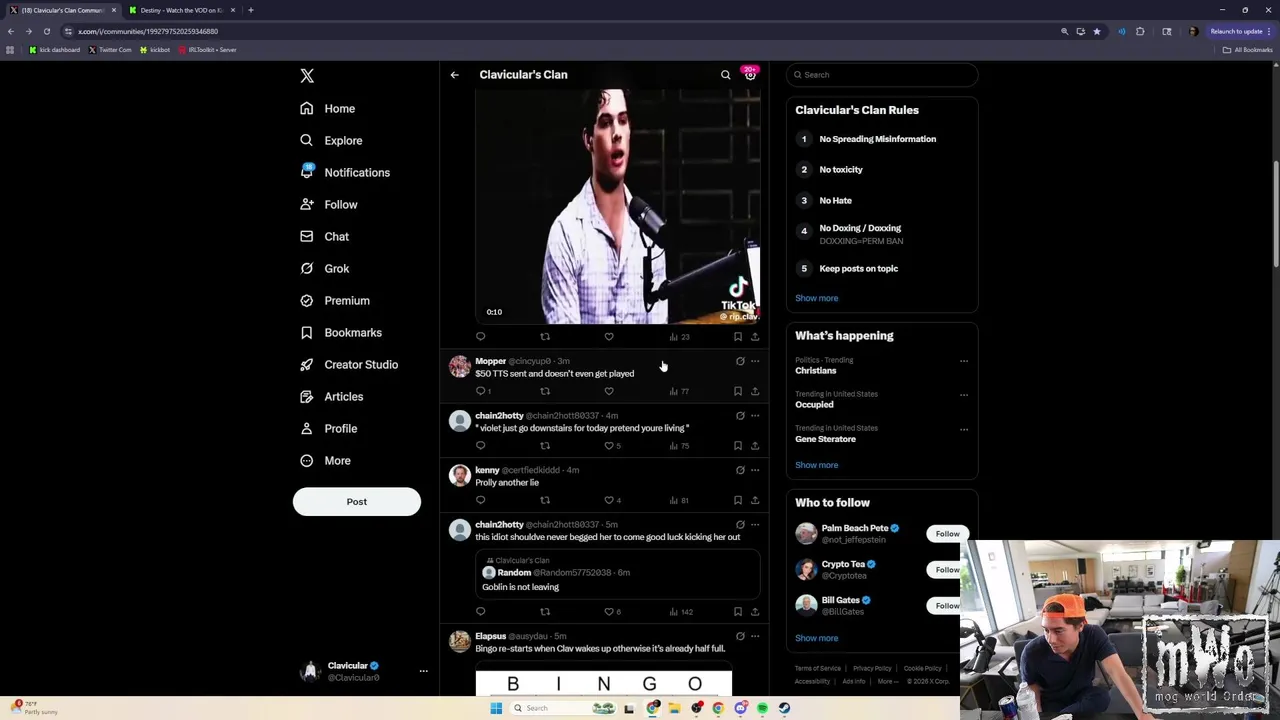Open more options for Occupied trend
This screenshot has width=1280, height=720.
[964, 395]
